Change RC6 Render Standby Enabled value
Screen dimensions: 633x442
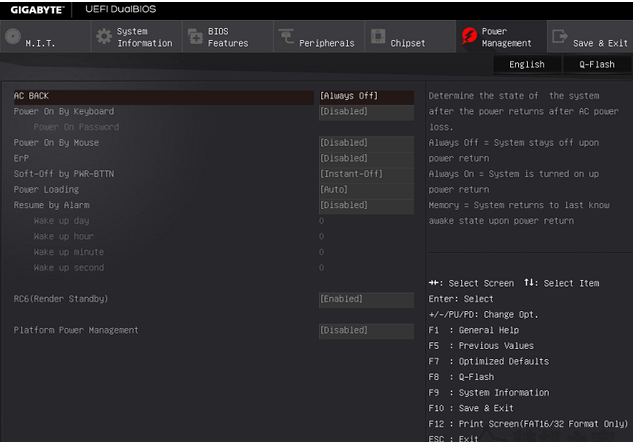tap(366, 300)
